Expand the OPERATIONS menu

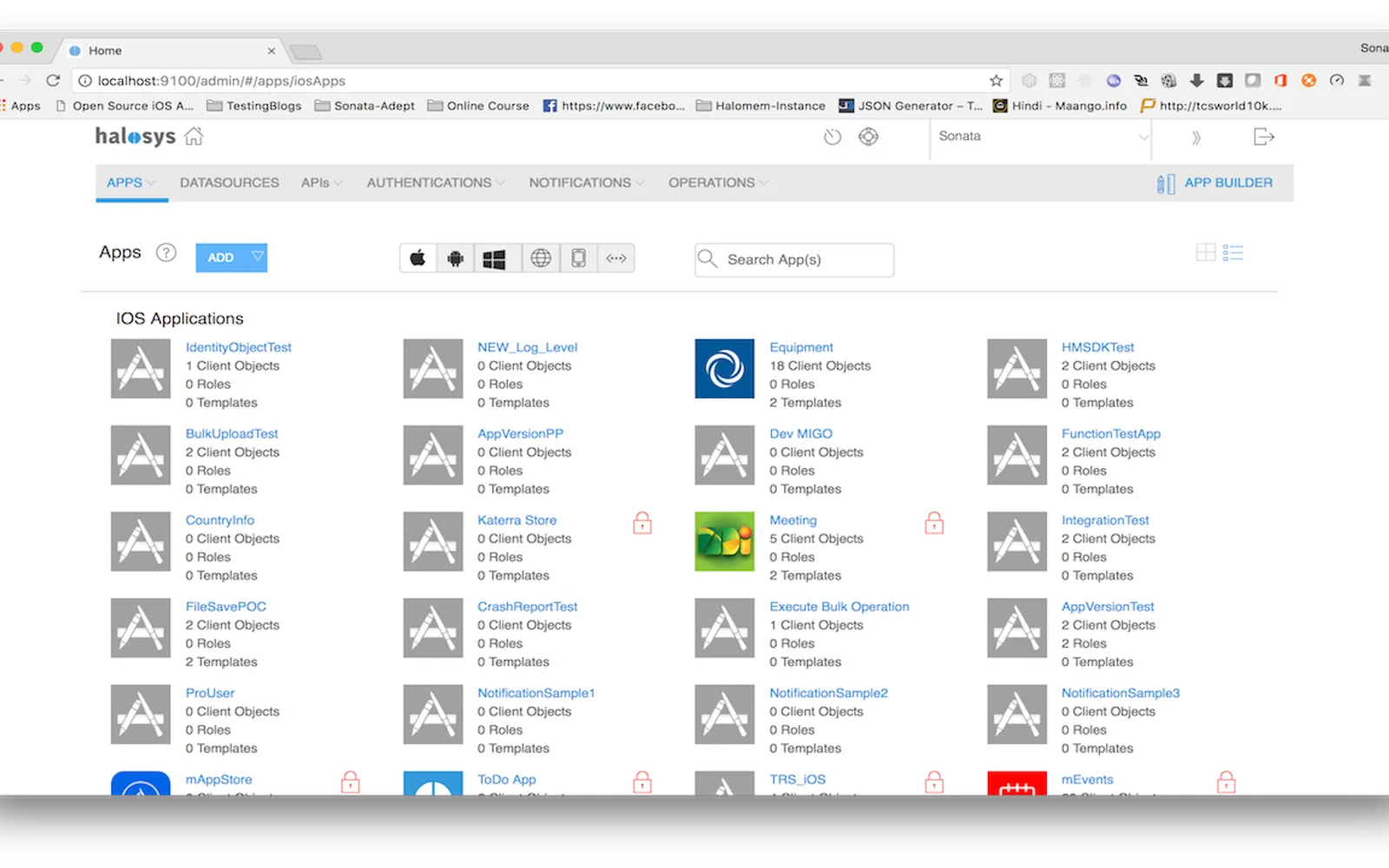click(x=718, y=182)
